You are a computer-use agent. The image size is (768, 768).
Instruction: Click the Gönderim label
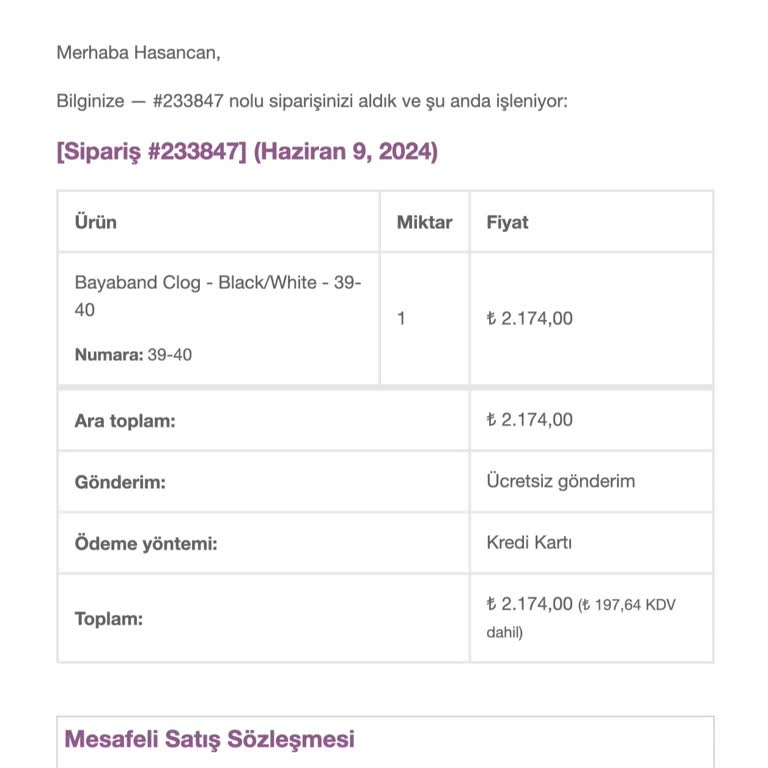[x=120, y=482]
